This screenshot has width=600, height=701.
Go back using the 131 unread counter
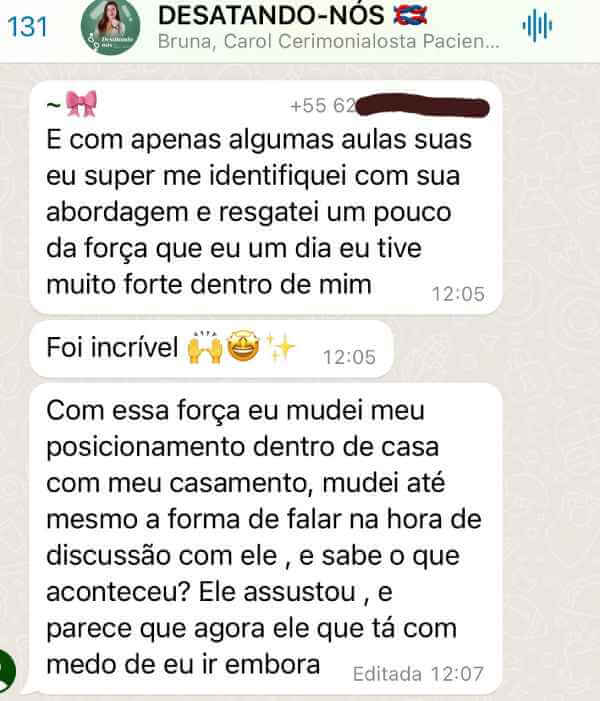point(27,27)
